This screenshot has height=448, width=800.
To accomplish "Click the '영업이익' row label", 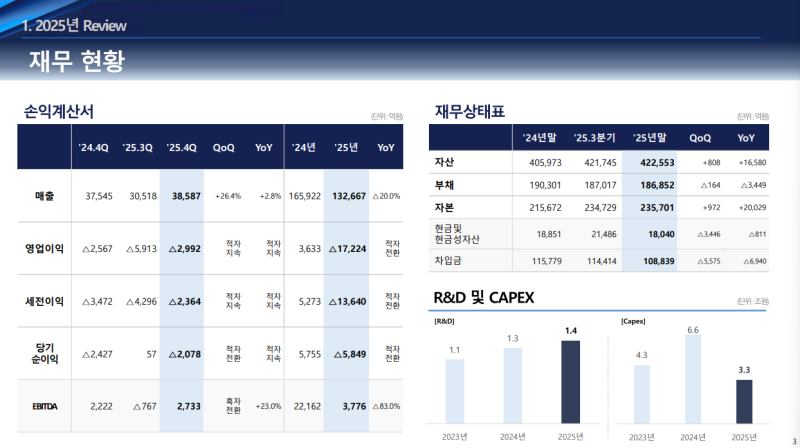I will 45,248.
